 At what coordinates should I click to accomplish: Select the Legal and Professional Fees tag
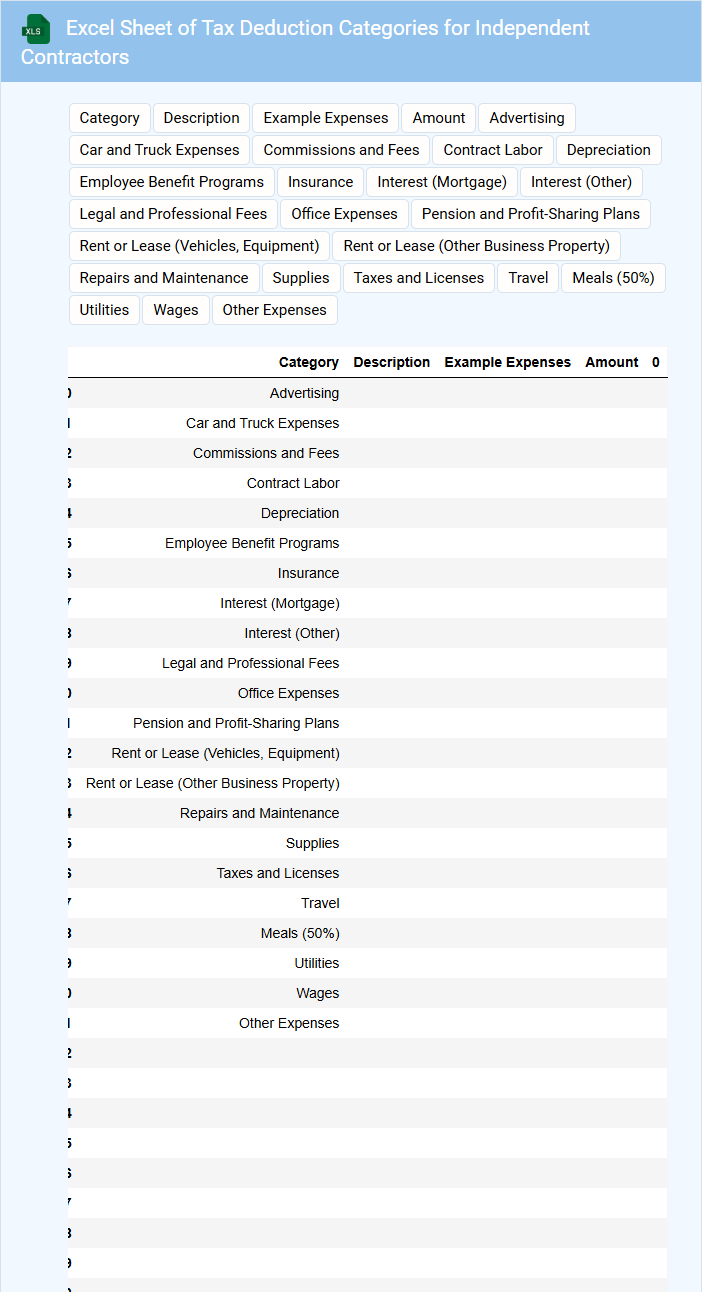click(174, 214)
